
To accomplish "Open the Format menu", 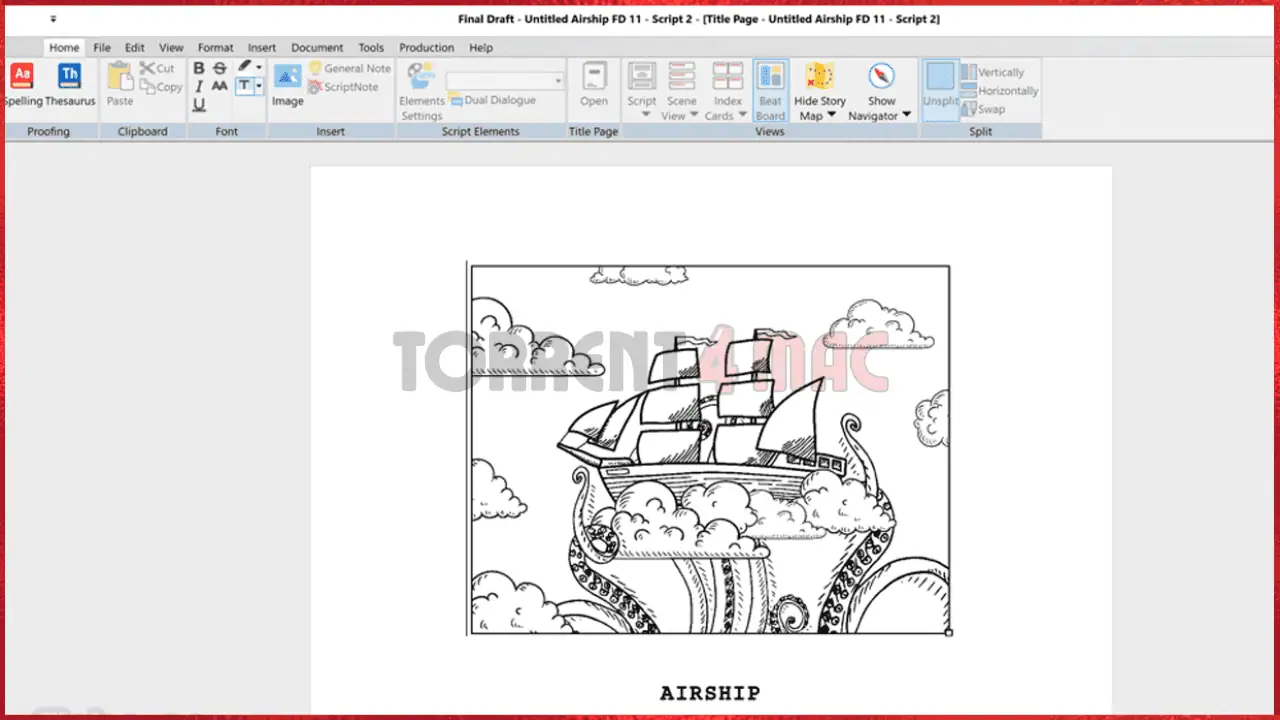I will pyautogui.click(x=215, y=47).
